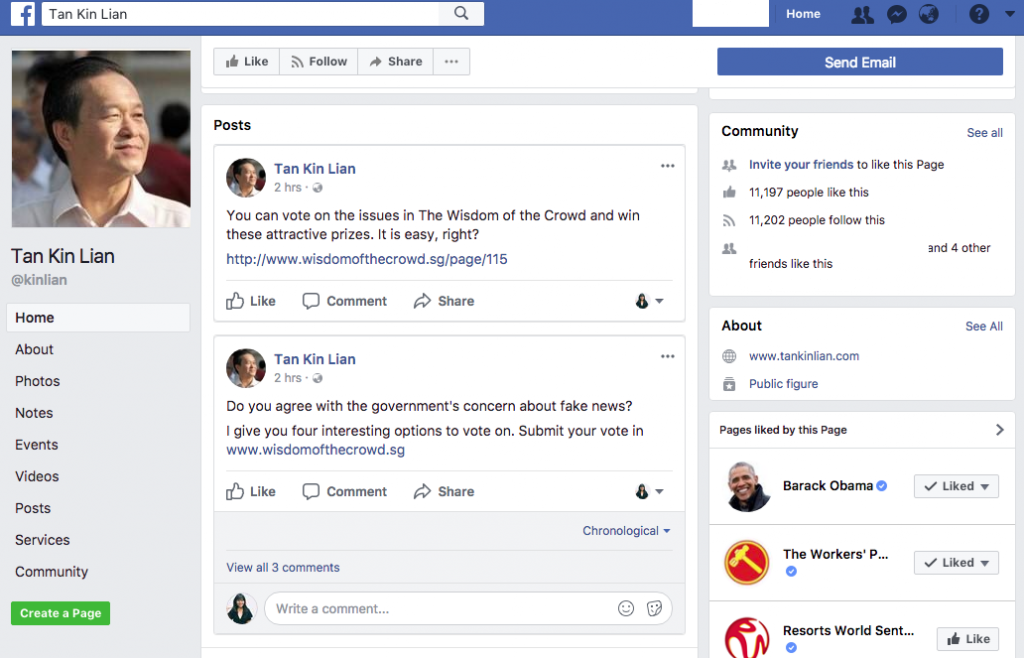Toggle Follow for Tan Kin Lian page
The width and height of the screenshot is (1024, 658).
click(x=319, y=61)
